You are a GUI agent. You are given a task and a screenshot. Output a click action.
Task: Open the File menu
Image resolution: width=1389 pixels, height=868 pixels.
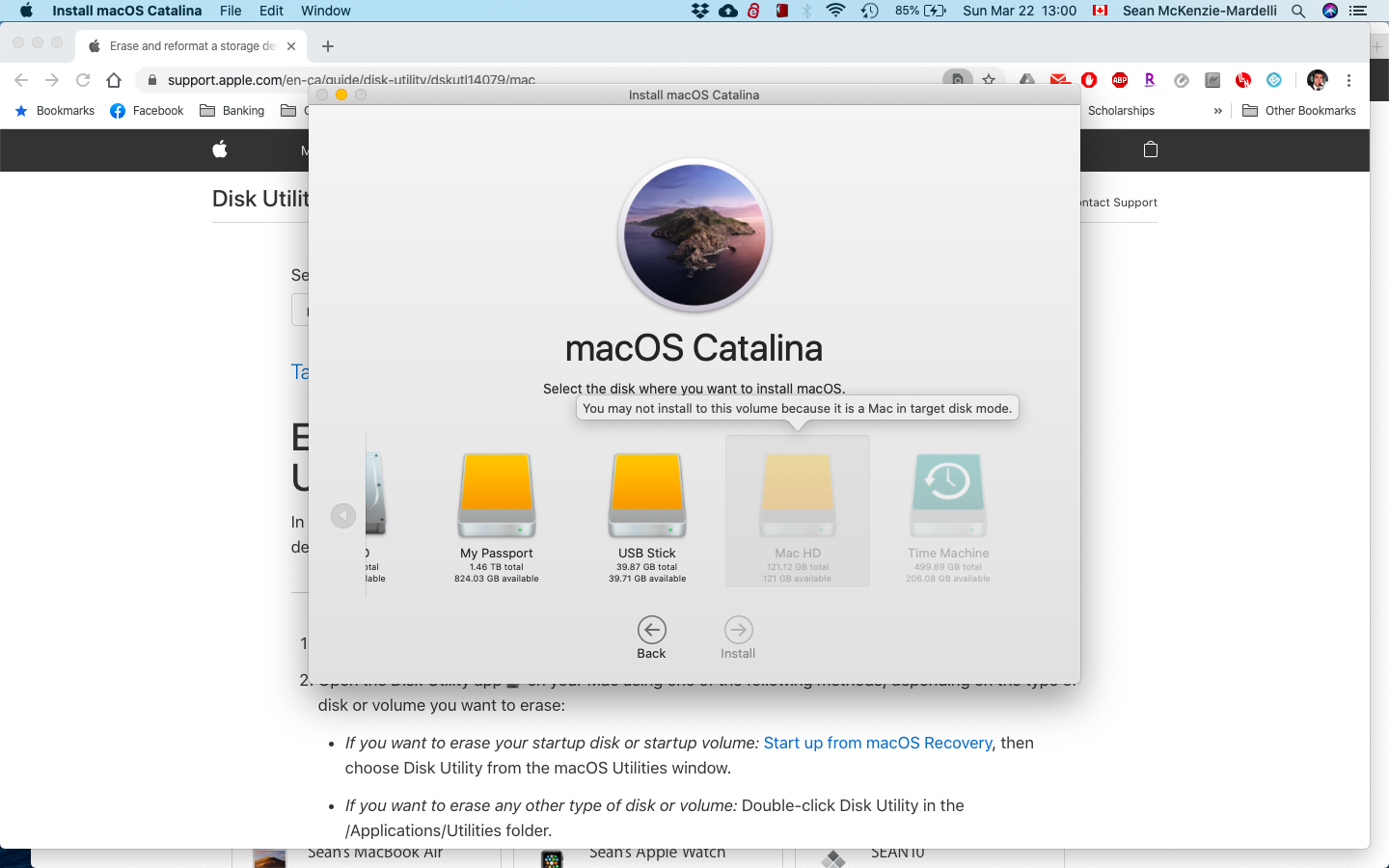[231, 11]
